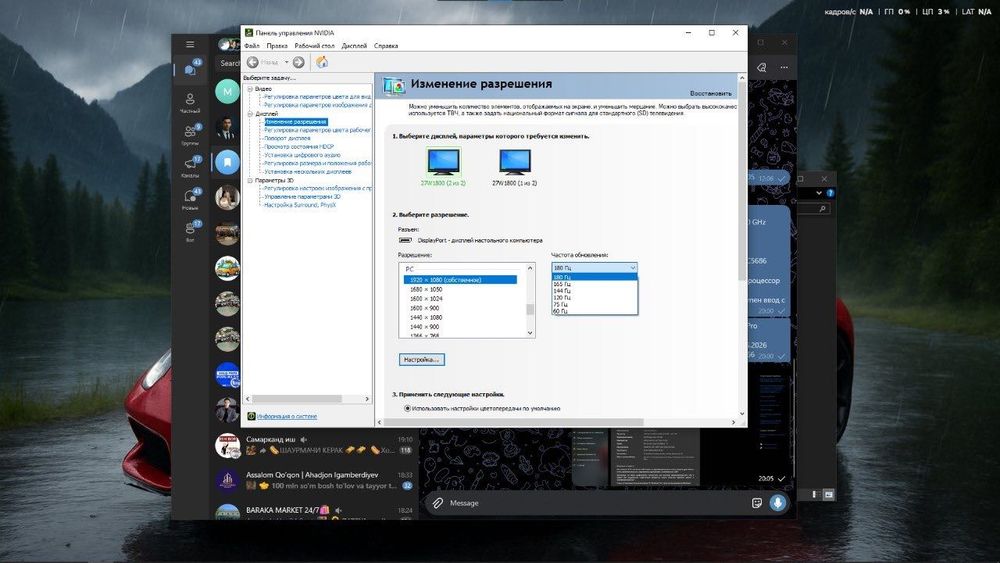Click the NVIDIA back navigation arrow
Screen dimensions: 1000x563
pos(253,62)
